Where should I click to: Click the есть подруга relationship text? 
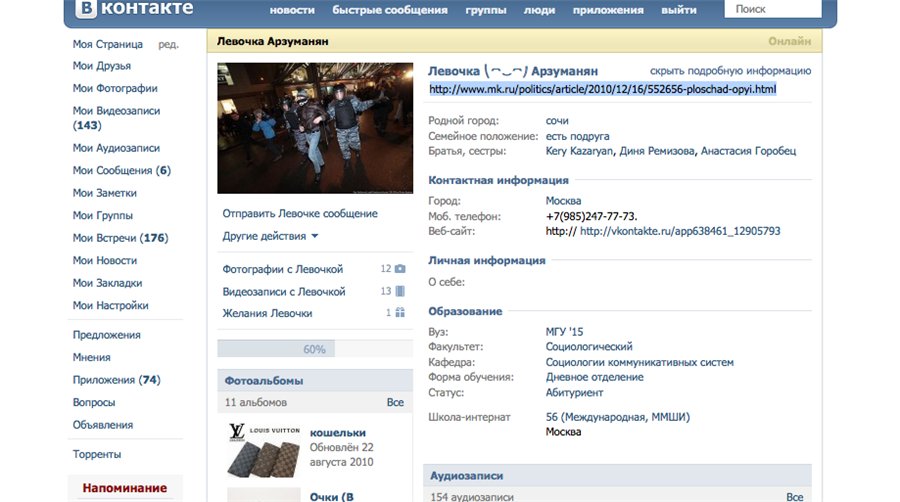[x=577, y=136]
